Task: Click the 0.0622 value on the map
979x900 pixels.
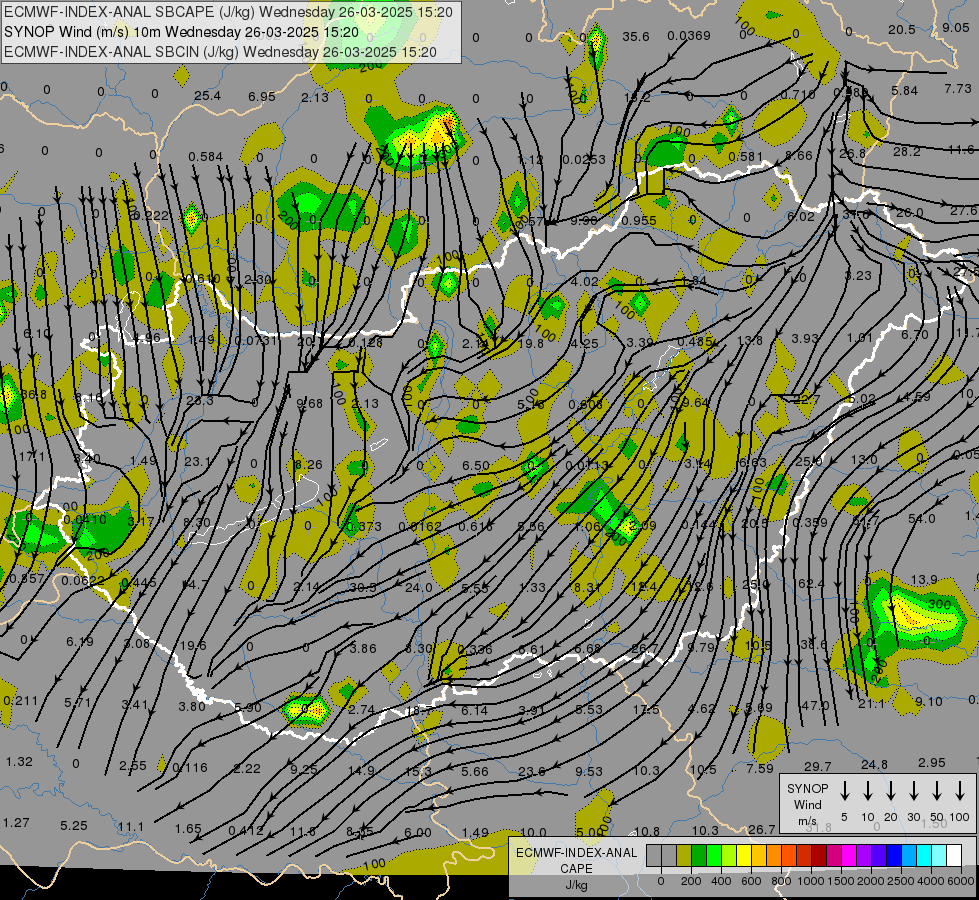Action: click(x=83, y=581)
